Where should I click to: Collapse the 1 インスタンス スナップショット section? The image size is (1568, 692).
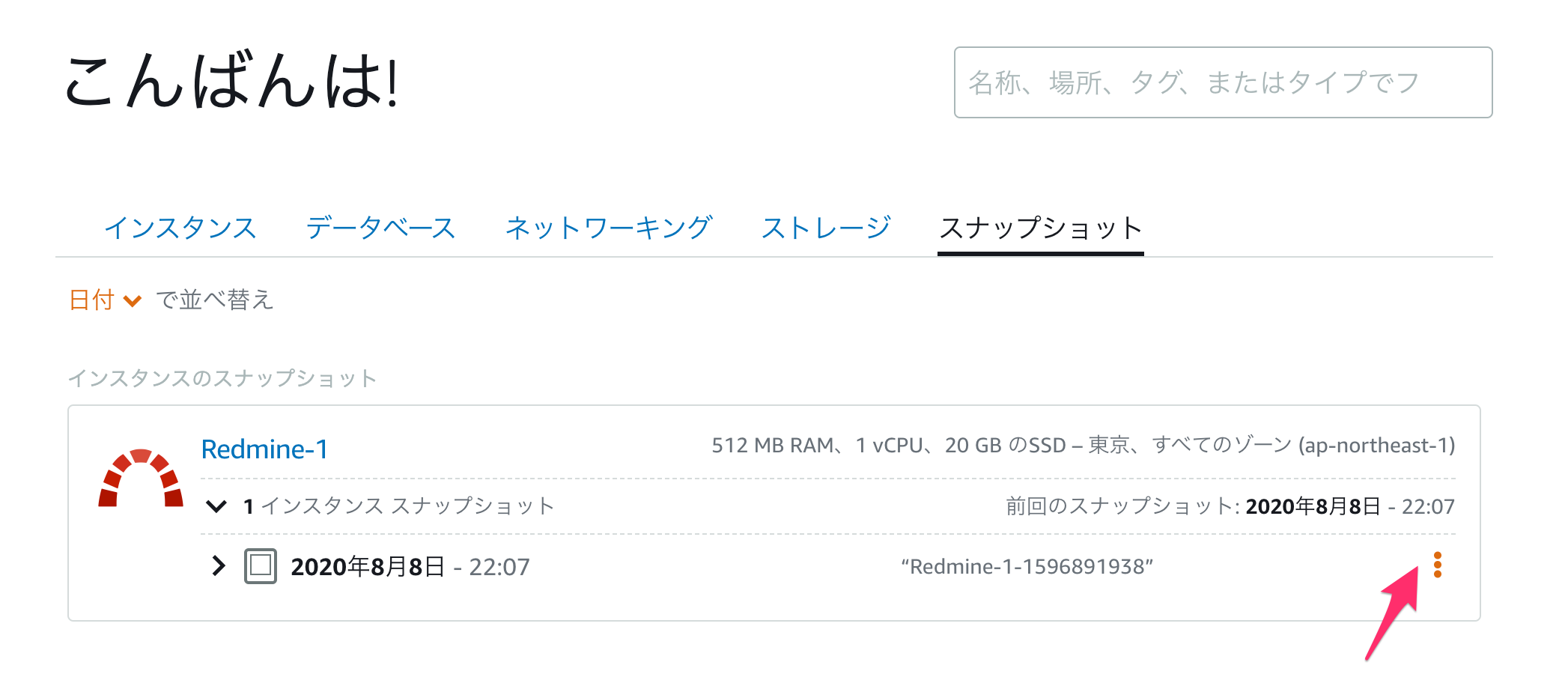pyautogui.click(x=216, y=506)
